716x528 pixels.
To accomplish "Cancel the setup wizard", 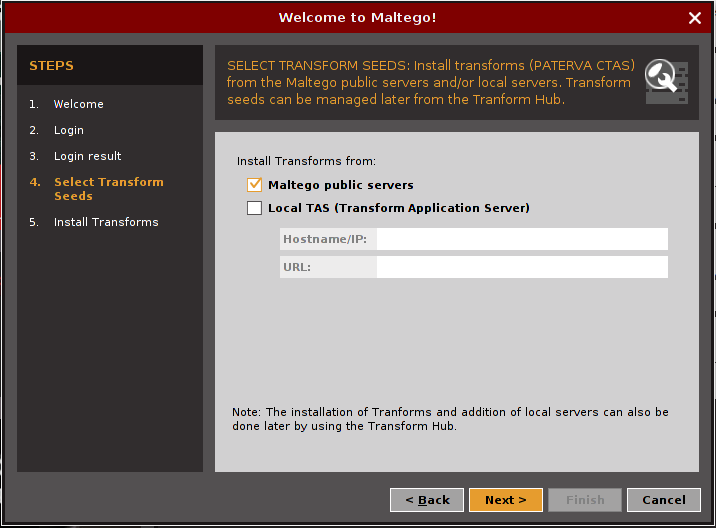I will [x=664, y=500].
